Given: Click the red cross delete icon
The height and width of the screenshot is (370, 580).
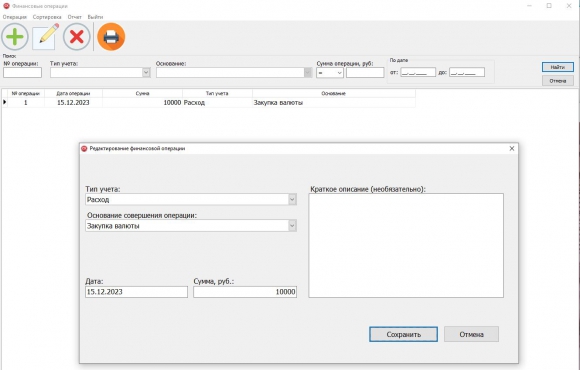Looking at the screenshot, I should (77, 37).
